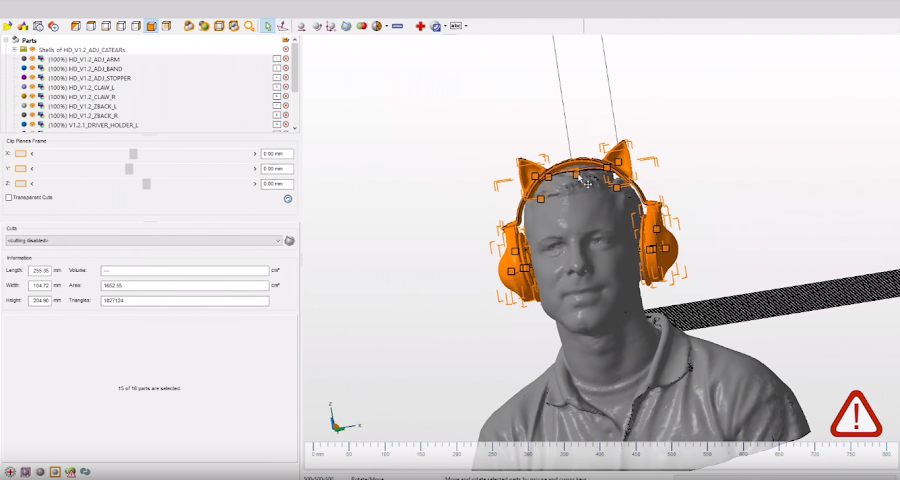Image resolution: width=900 pixels, height=480 pixels.
Task: Toggle the X clip plane button
Action: (x=21, y=153)
